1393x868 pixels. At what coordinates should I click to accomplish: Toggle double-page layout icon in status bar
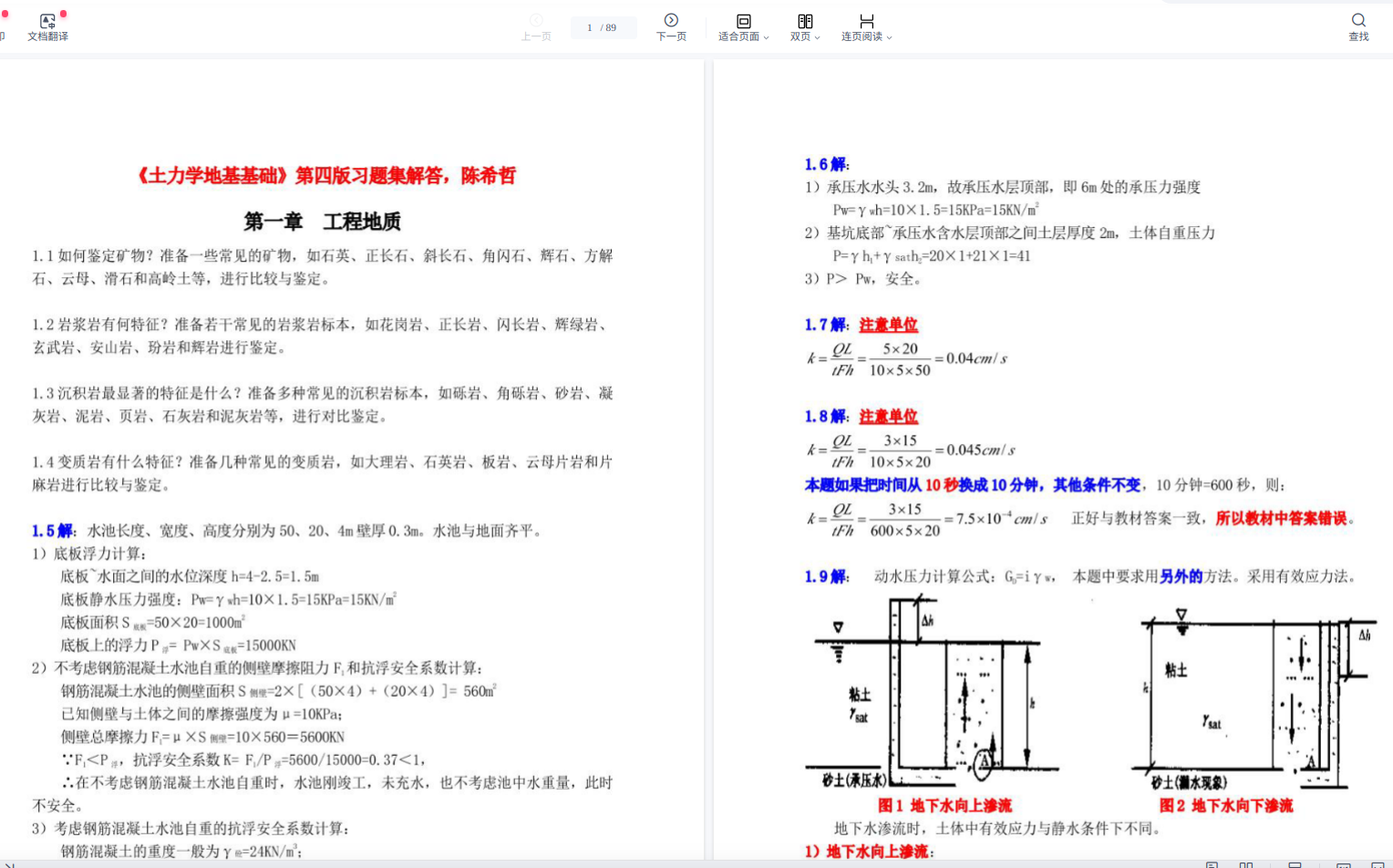tap(1246, 864)
